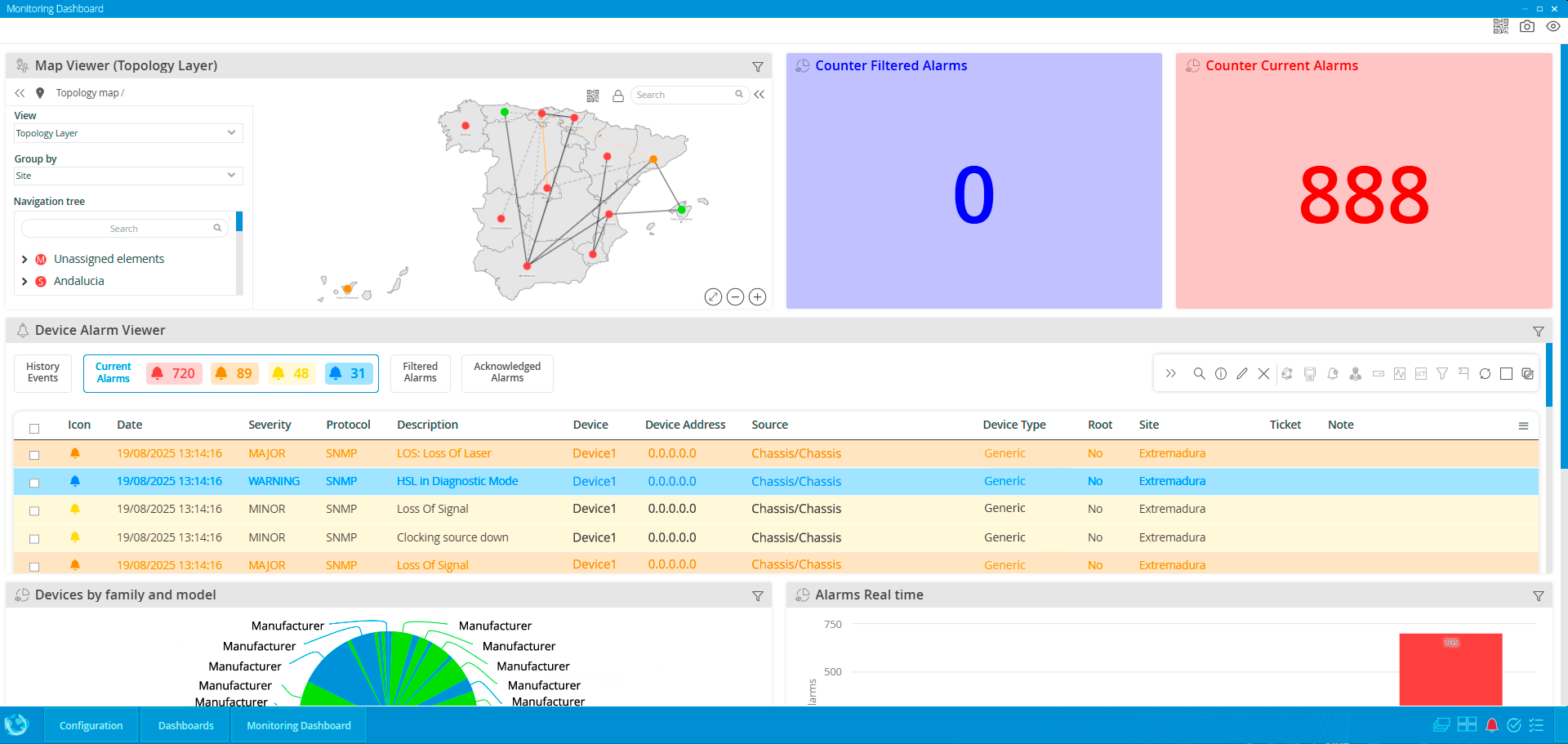The height and width of the screenshot is (744, 1568).
Task: Tick the checkbox for the HSL in Diagnostic Mode row
Action: click(x=34, y=483)
